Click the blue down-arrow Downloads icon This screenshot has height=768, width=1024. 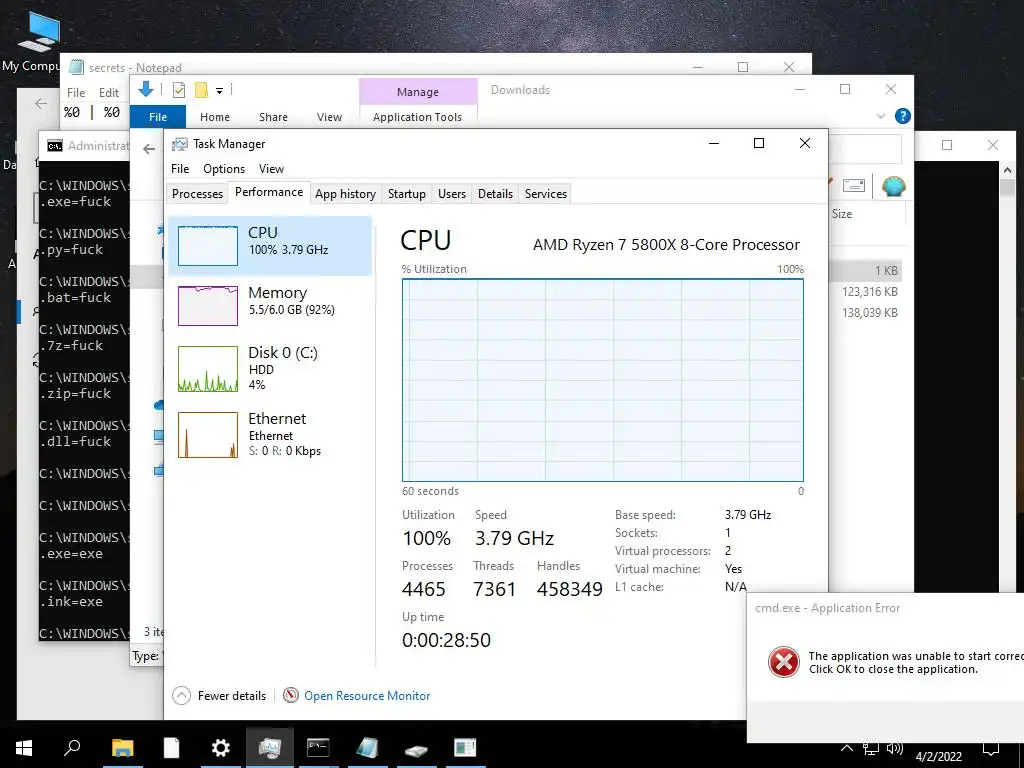tap(146, 89)
